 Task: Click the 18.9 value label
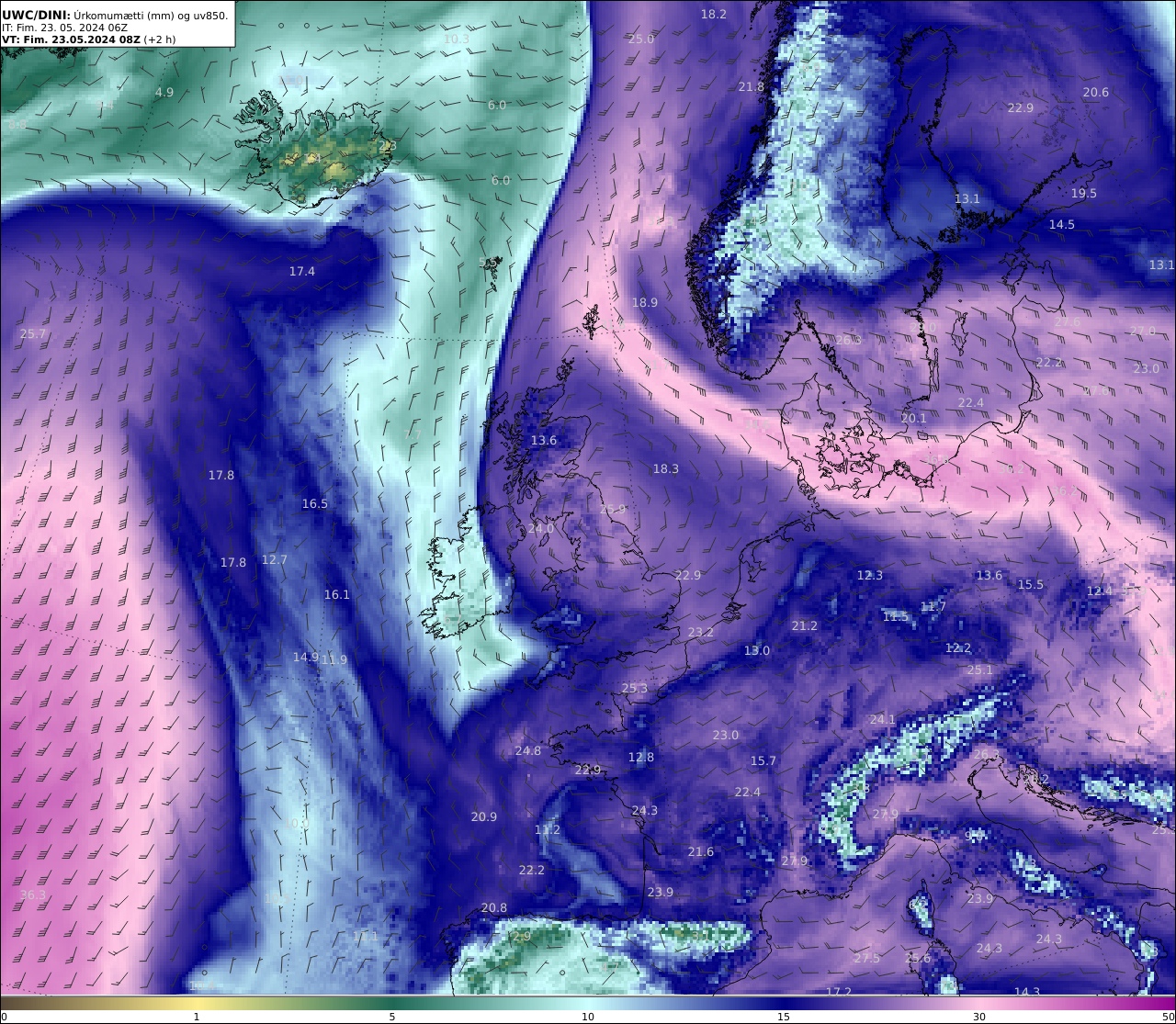tap(645, 302)
